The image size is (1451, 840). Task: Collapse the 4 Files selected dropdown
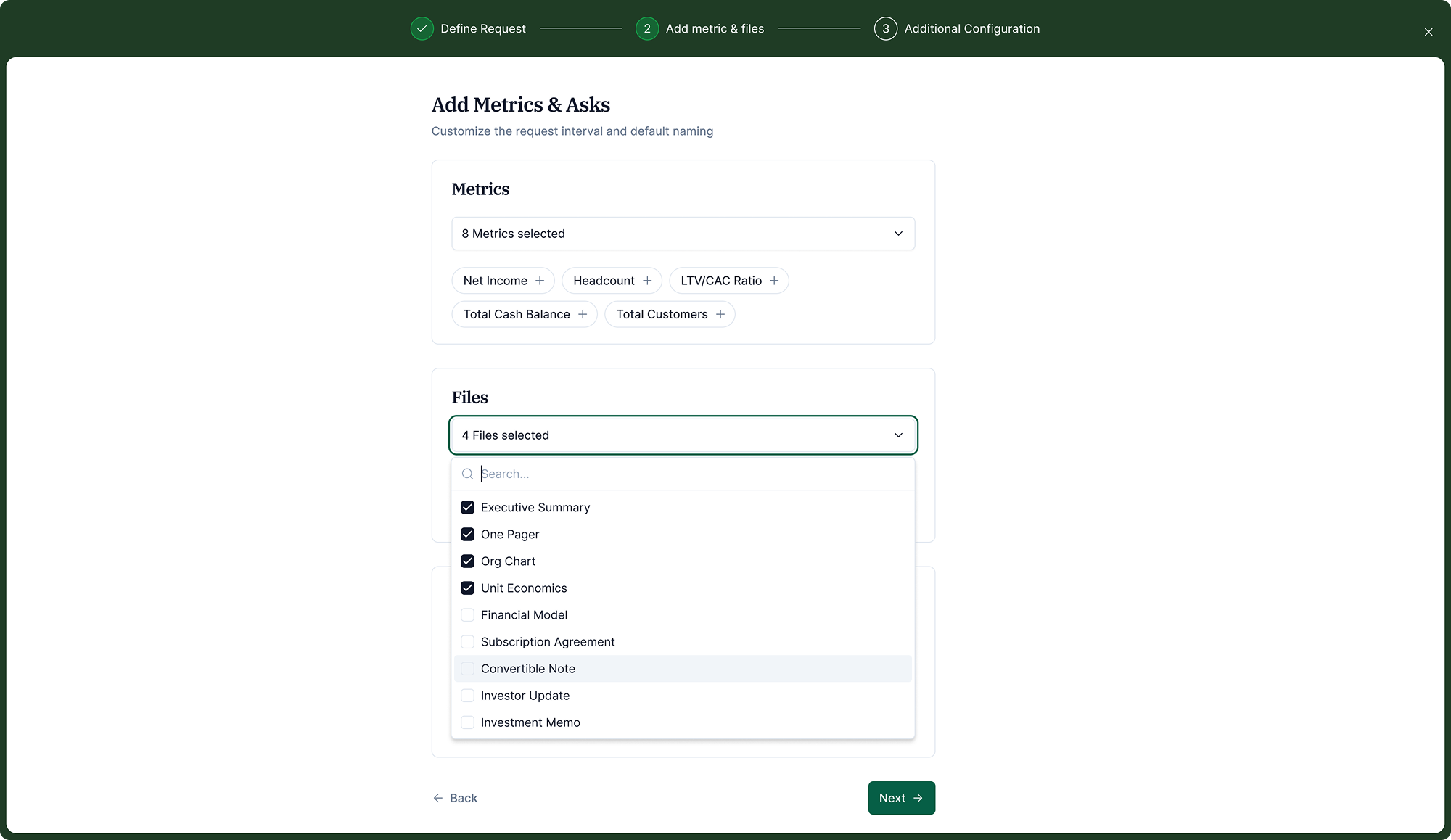click(683, 435)
